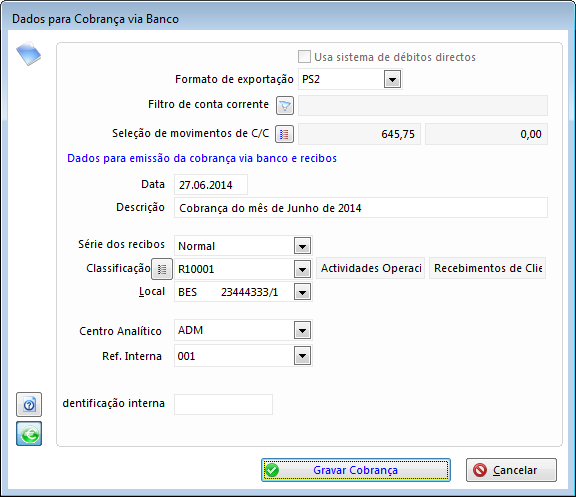Viewport: 576px width, 497px height.
Task: Open the Série dos recibos dropdown
Action: [302, 246]
